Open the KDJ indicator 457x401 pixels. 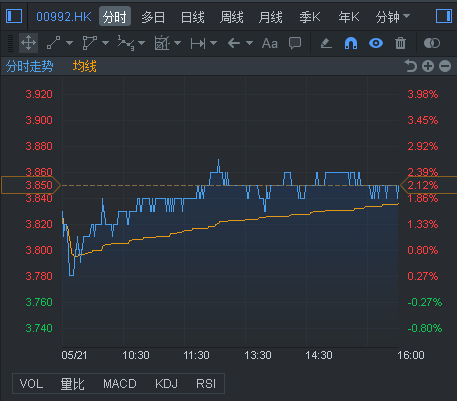(x=166, y=384)
